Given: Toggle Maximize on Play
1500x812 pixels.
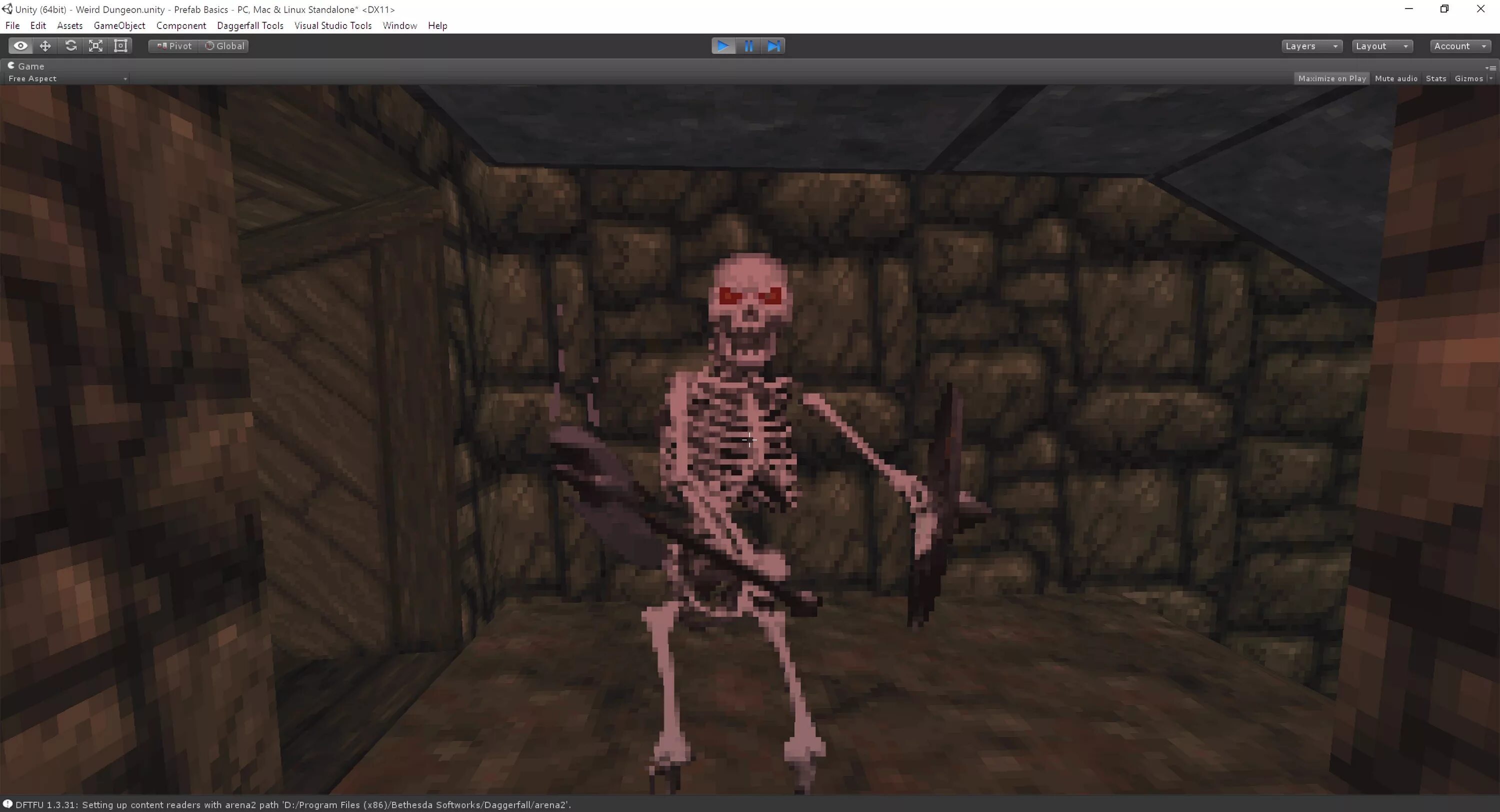Looking at the screenshot, I should [1331, 78].
